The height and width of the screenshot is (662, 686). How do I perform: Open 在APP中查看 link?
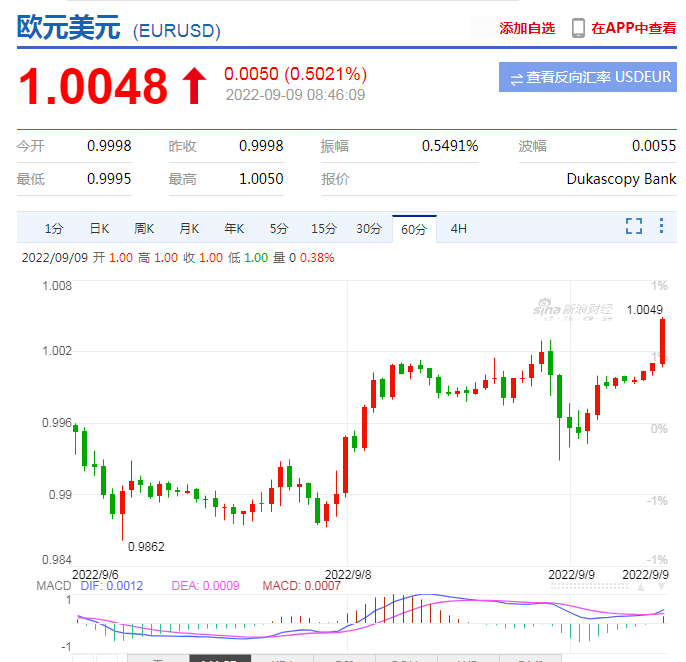[634, 28]
